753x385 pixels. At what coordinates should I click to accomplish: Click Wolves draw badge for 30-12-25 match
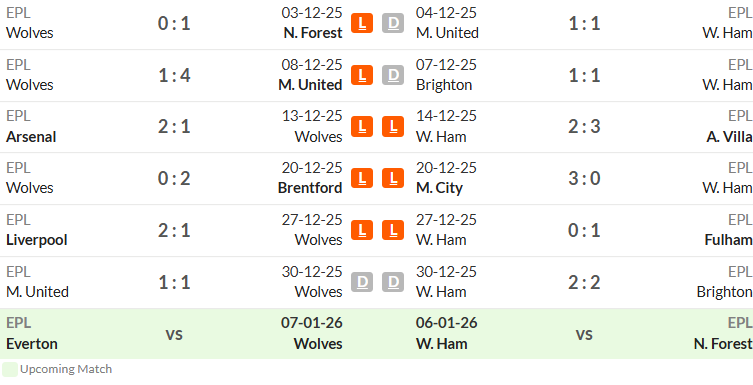[362, 282]
